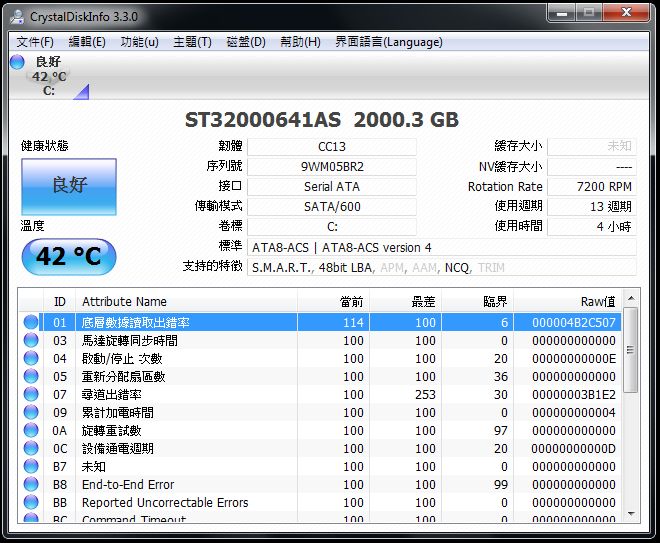This screenshot has width=660, height=543.
Task: Click the 最差 column header
Action: tap(405, 301)
